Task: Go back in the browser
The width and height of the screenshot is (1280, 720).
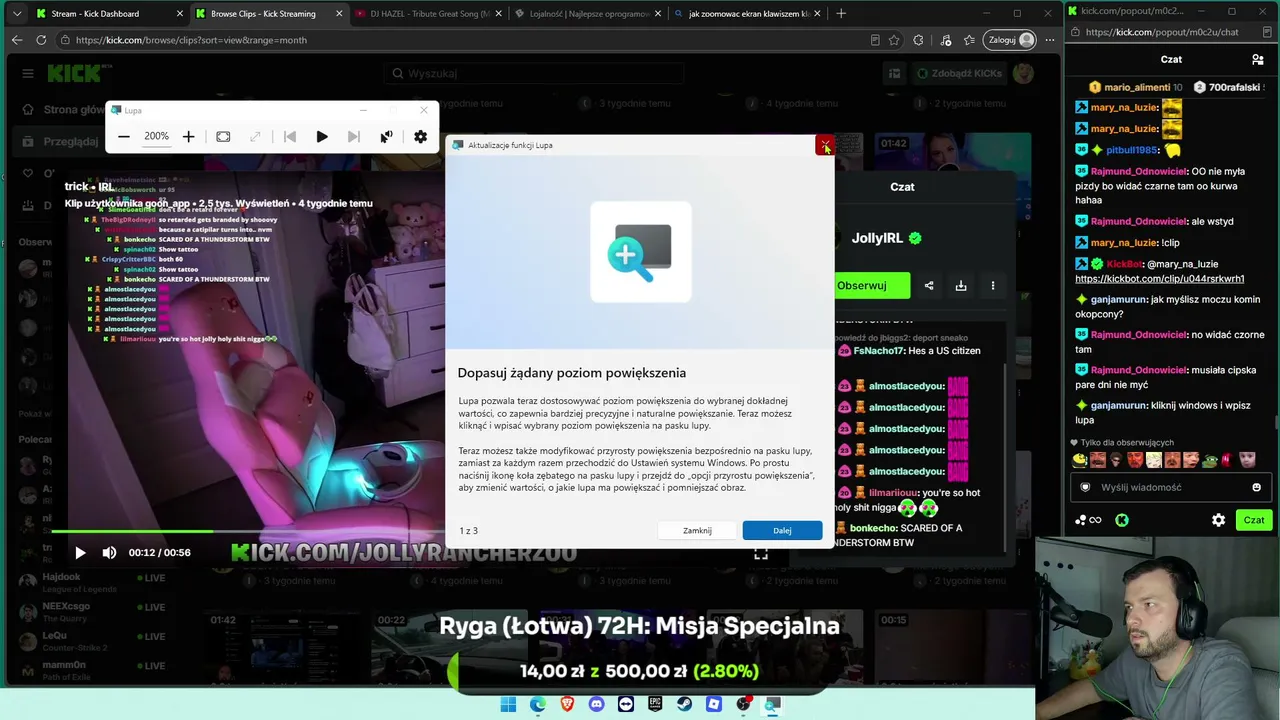Action: tap(17, 40)
